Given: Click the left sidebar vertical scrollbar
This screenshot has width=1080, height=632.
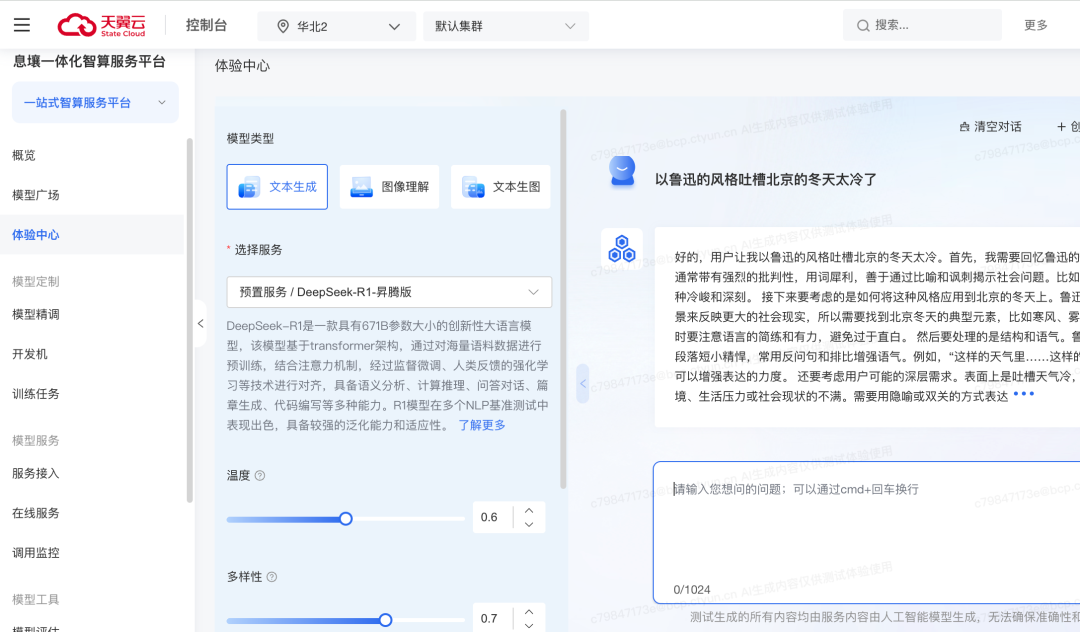Looking at the screenshot, I should [189, 320].
